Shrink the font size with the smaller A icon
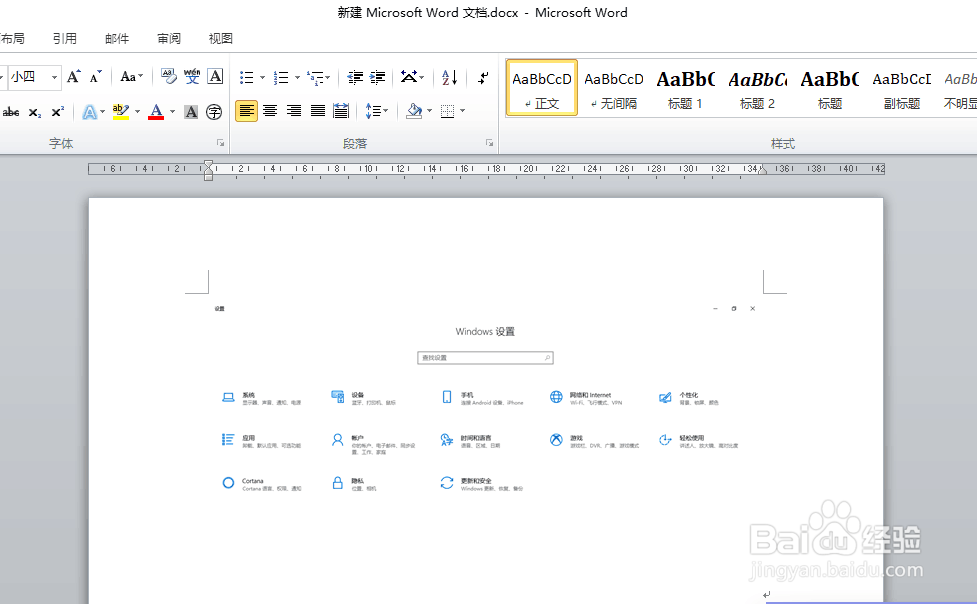Viewport: 977px width, 604px height. 95,77
